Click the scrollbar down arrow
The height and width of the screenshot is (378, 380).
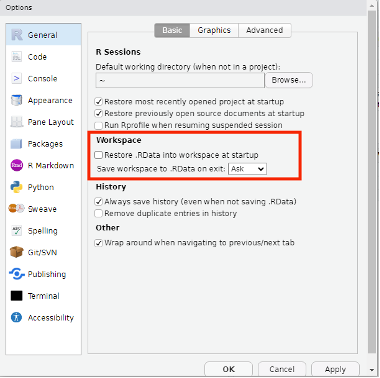point(372,370)
